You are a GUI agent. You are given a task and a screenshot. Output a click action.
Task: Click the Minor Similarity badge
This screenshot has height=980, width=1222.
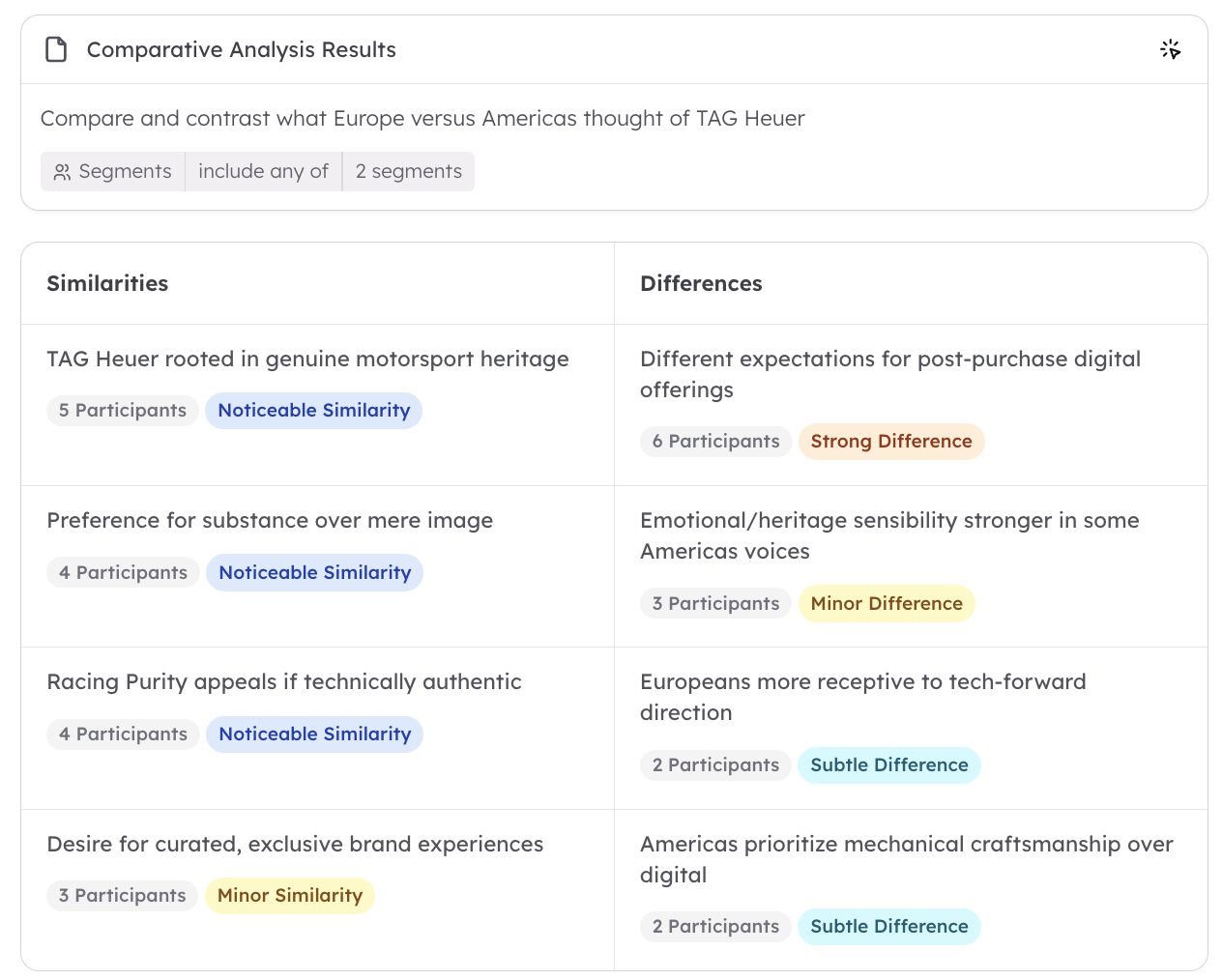point(289,896)
